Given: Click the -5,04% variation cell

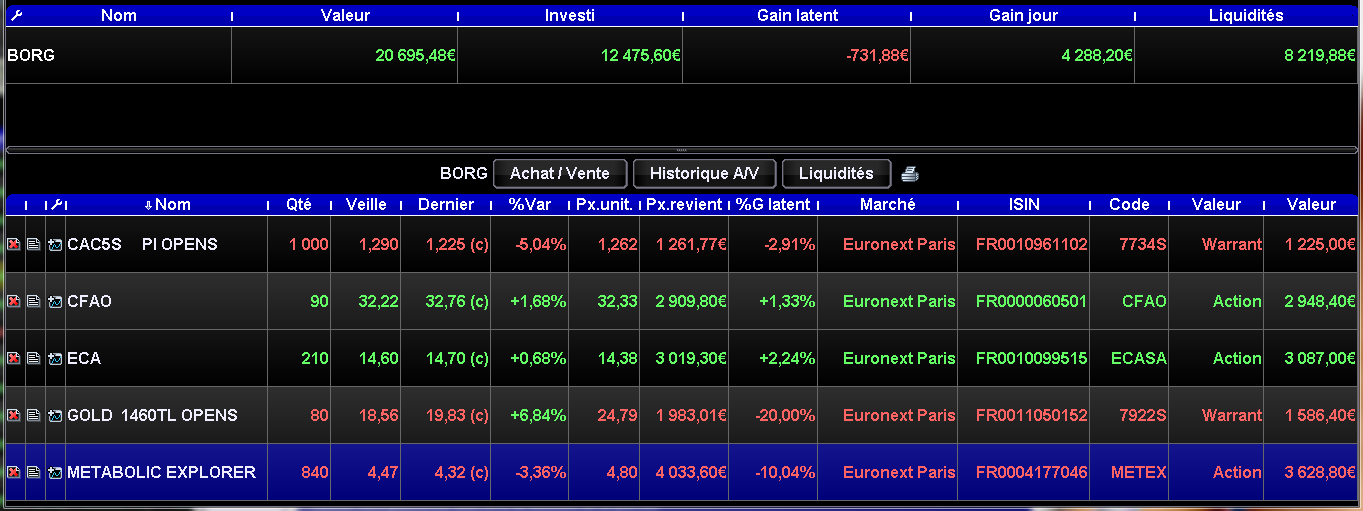Looking at the screenshot, I should [530, 245].
